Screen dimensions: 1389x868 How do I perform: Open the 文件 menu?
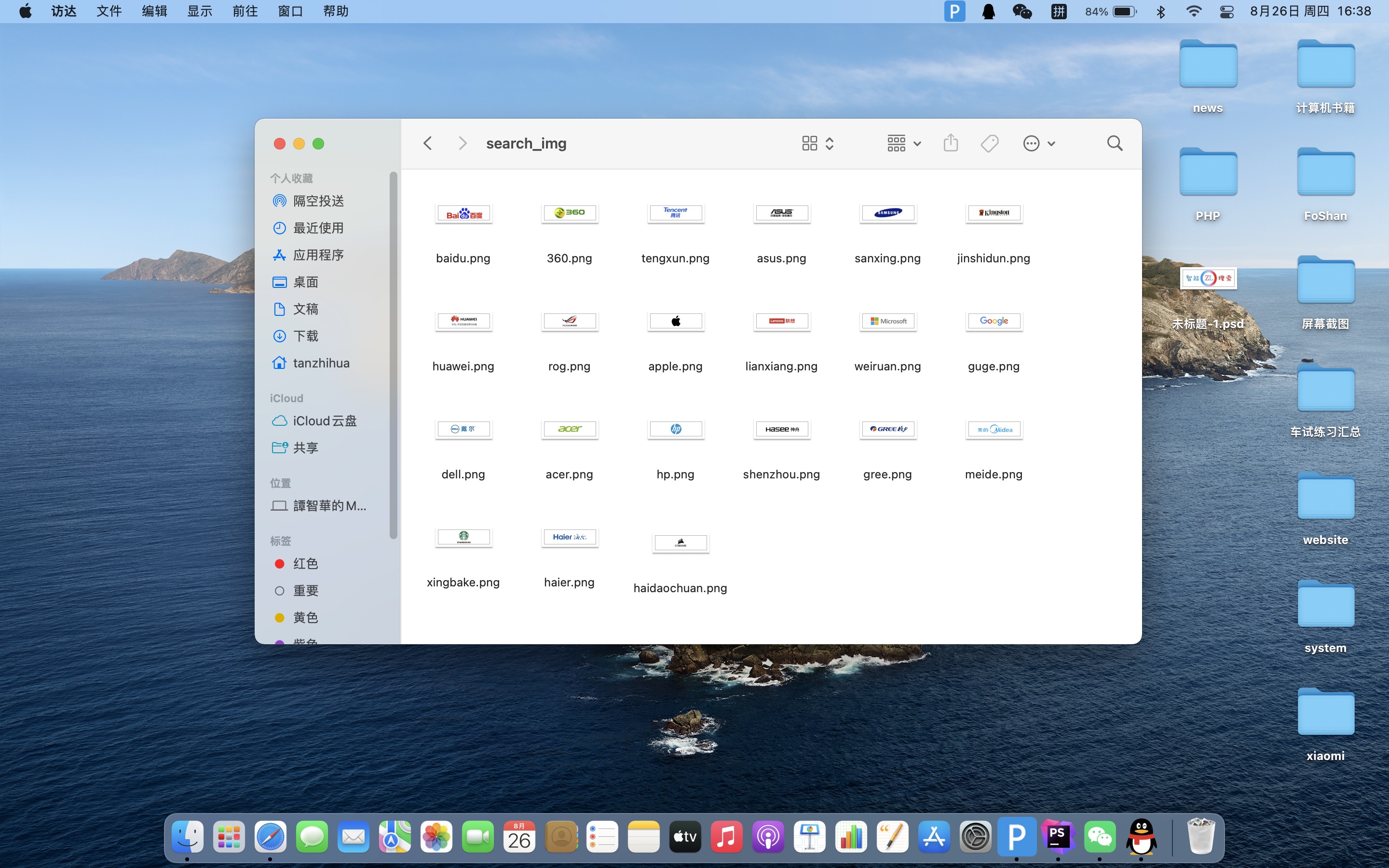point(109,12)
